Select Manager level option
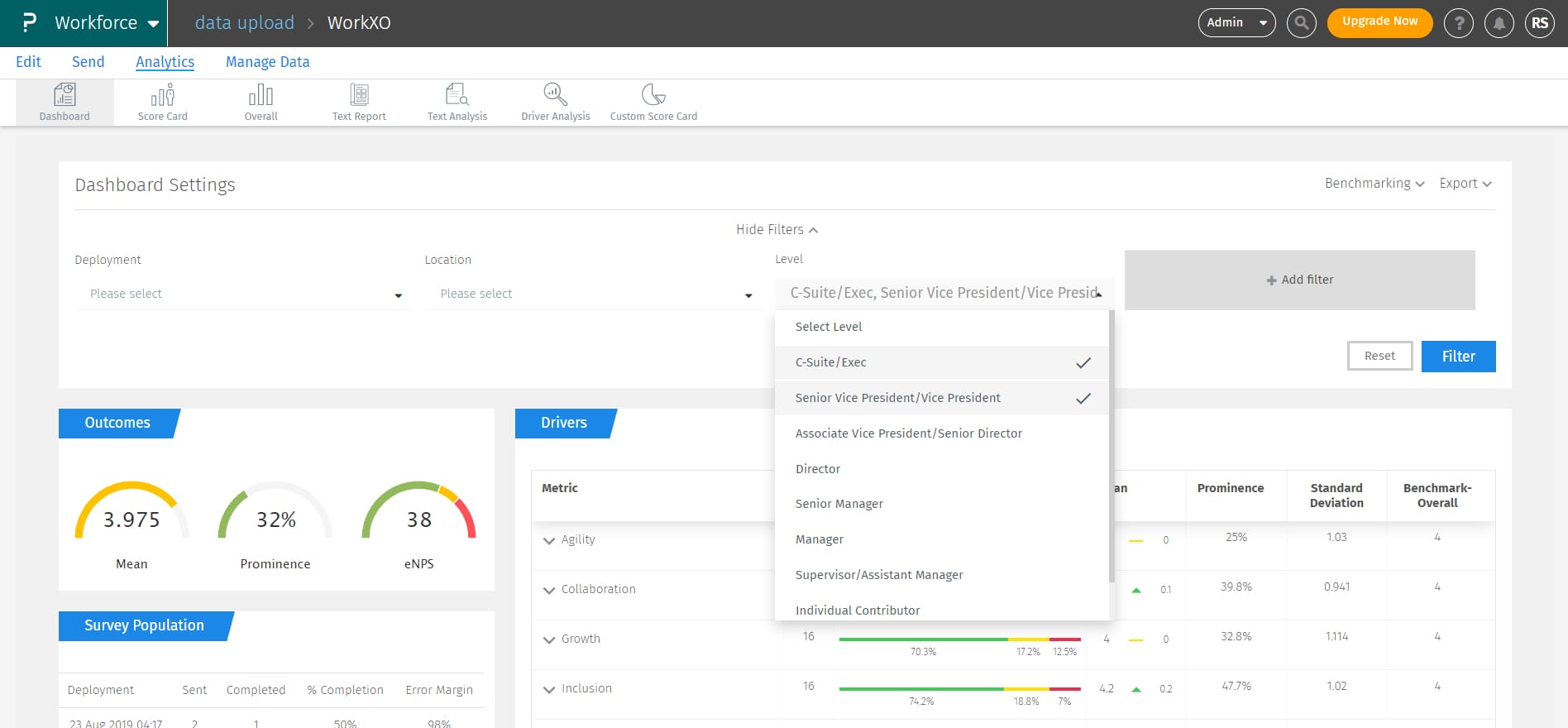 tap(941, 539)
